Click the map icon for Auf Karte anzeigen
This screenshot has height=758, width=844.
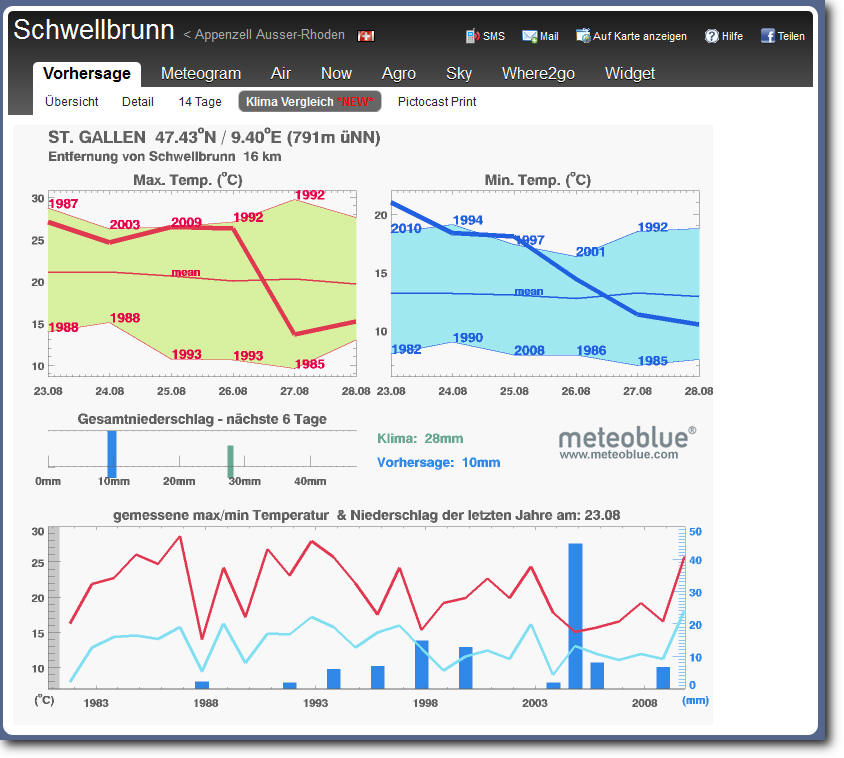pyautogui.click(x=583, y=36)
